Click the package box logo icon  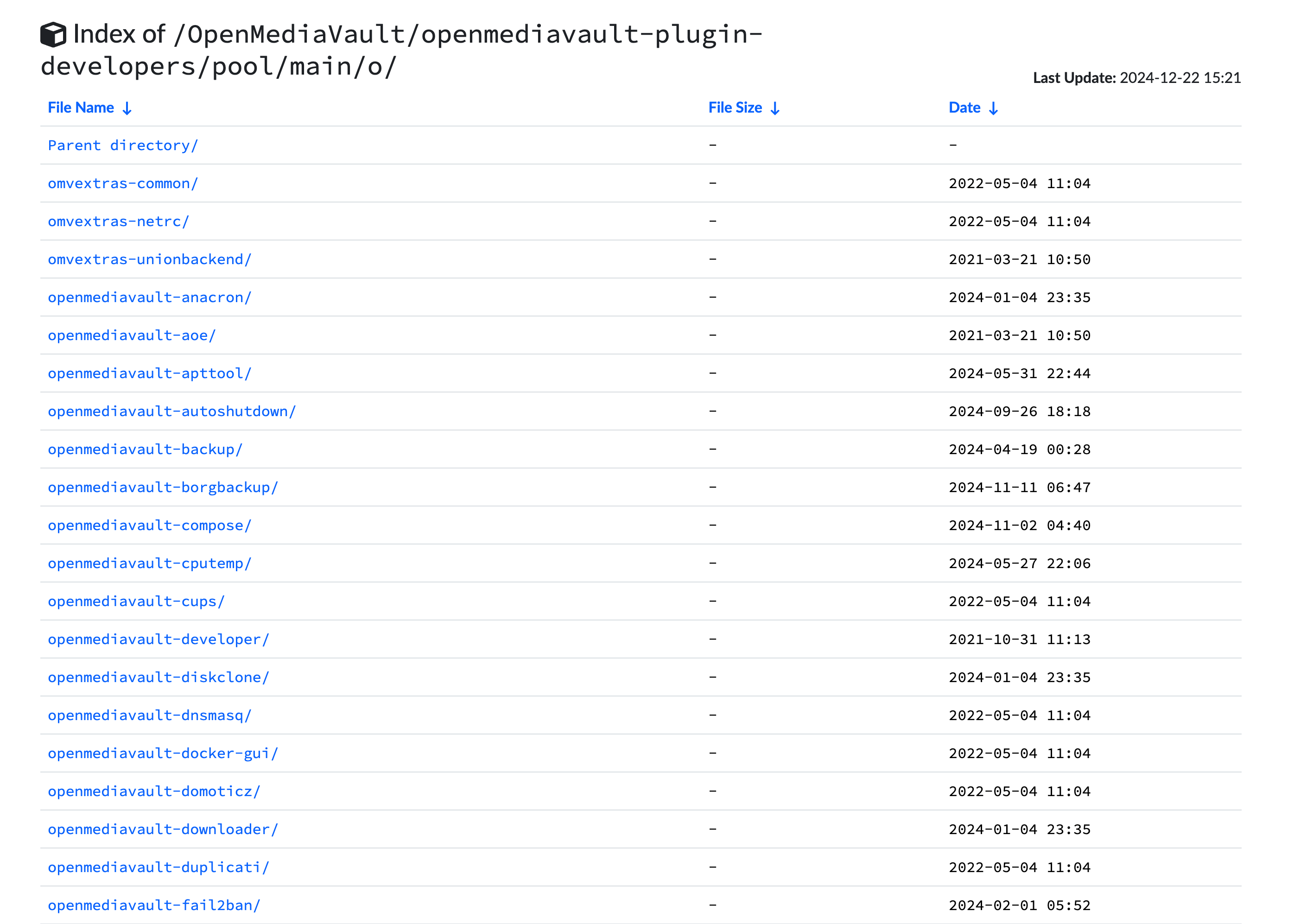click(x=53, y=35)
